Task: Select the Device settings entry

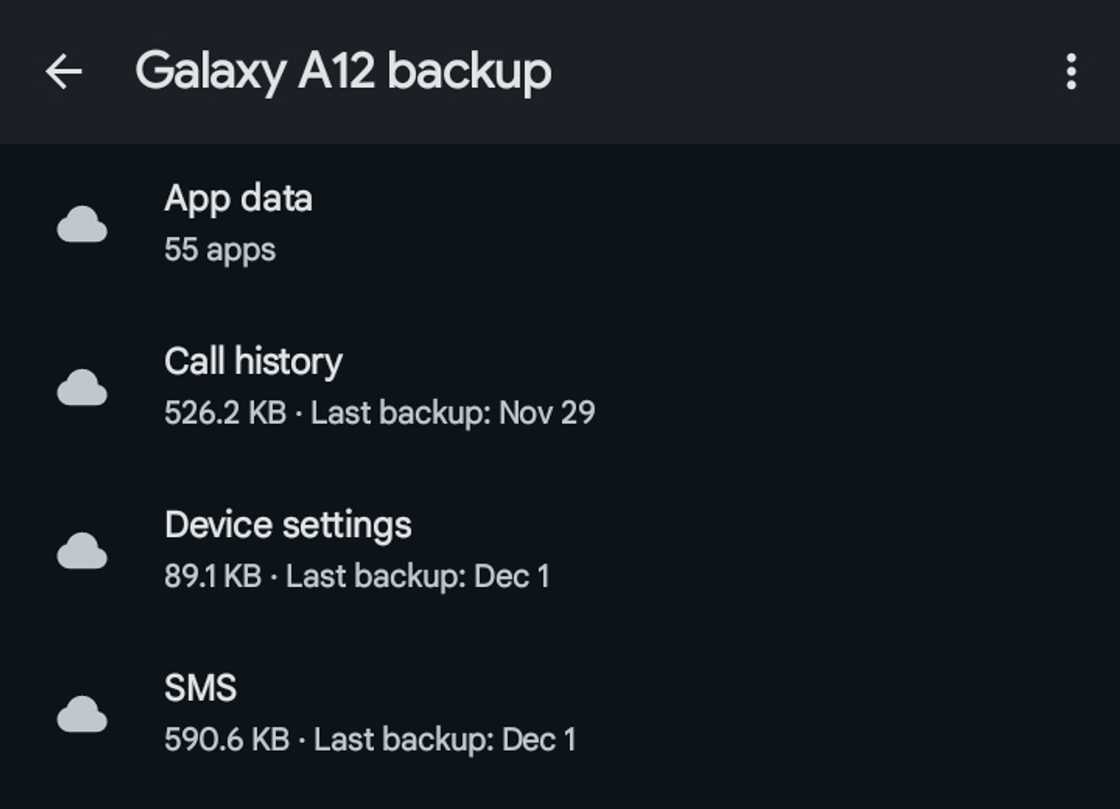Action: 288,525
